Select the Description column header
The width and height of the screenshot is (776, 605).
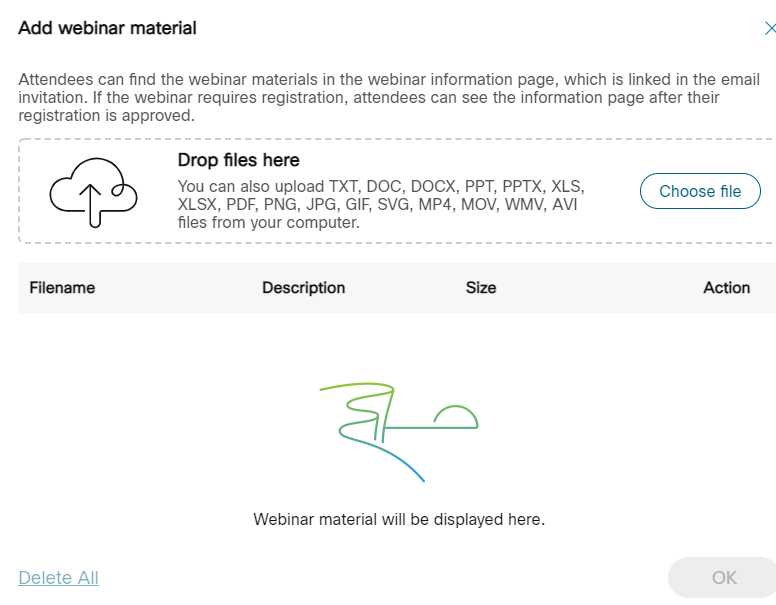click(303, 288)
